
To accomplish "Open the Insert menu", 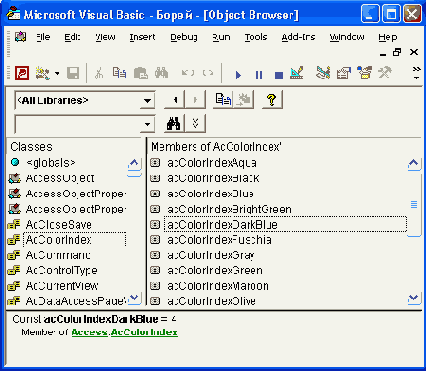I will pos(142,37).
